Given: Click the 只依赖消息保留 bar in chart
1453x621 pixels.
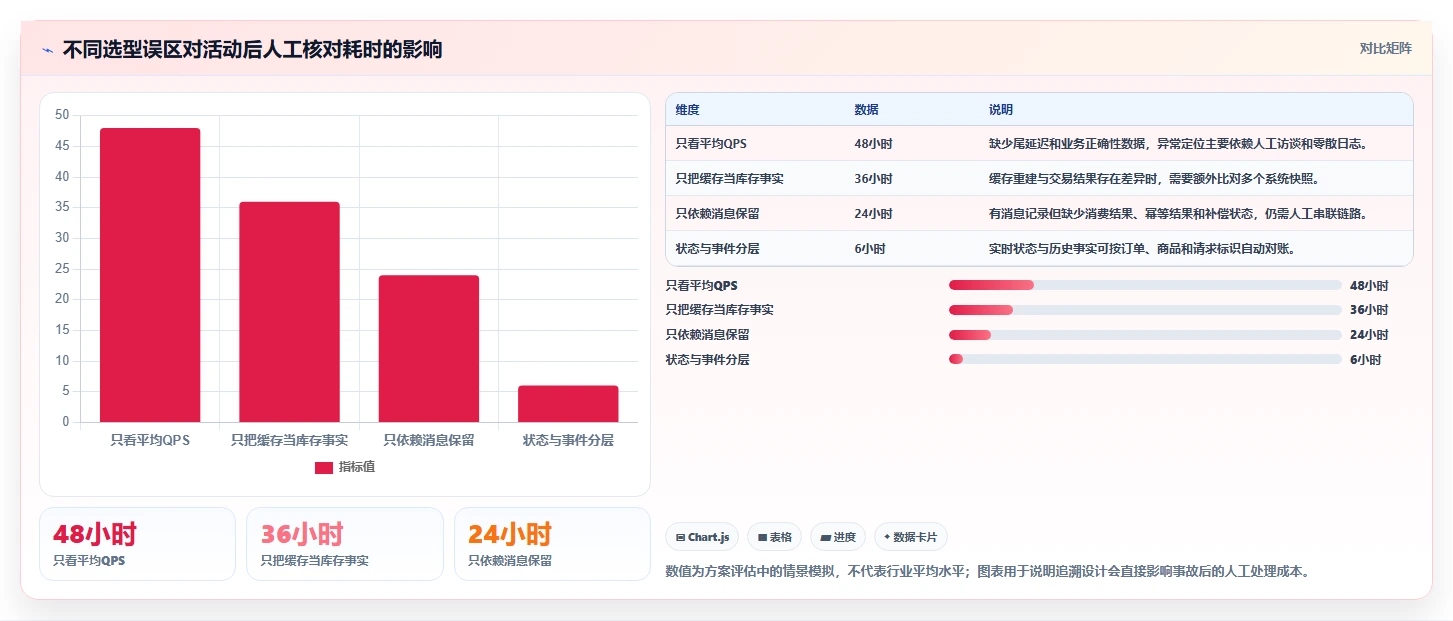Looking at the screenshot, I should [x=429, y=349].
